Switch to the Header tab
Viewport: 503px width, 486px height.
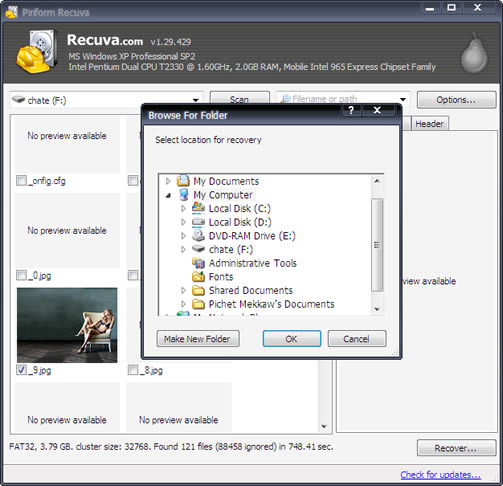coord(430,124)
